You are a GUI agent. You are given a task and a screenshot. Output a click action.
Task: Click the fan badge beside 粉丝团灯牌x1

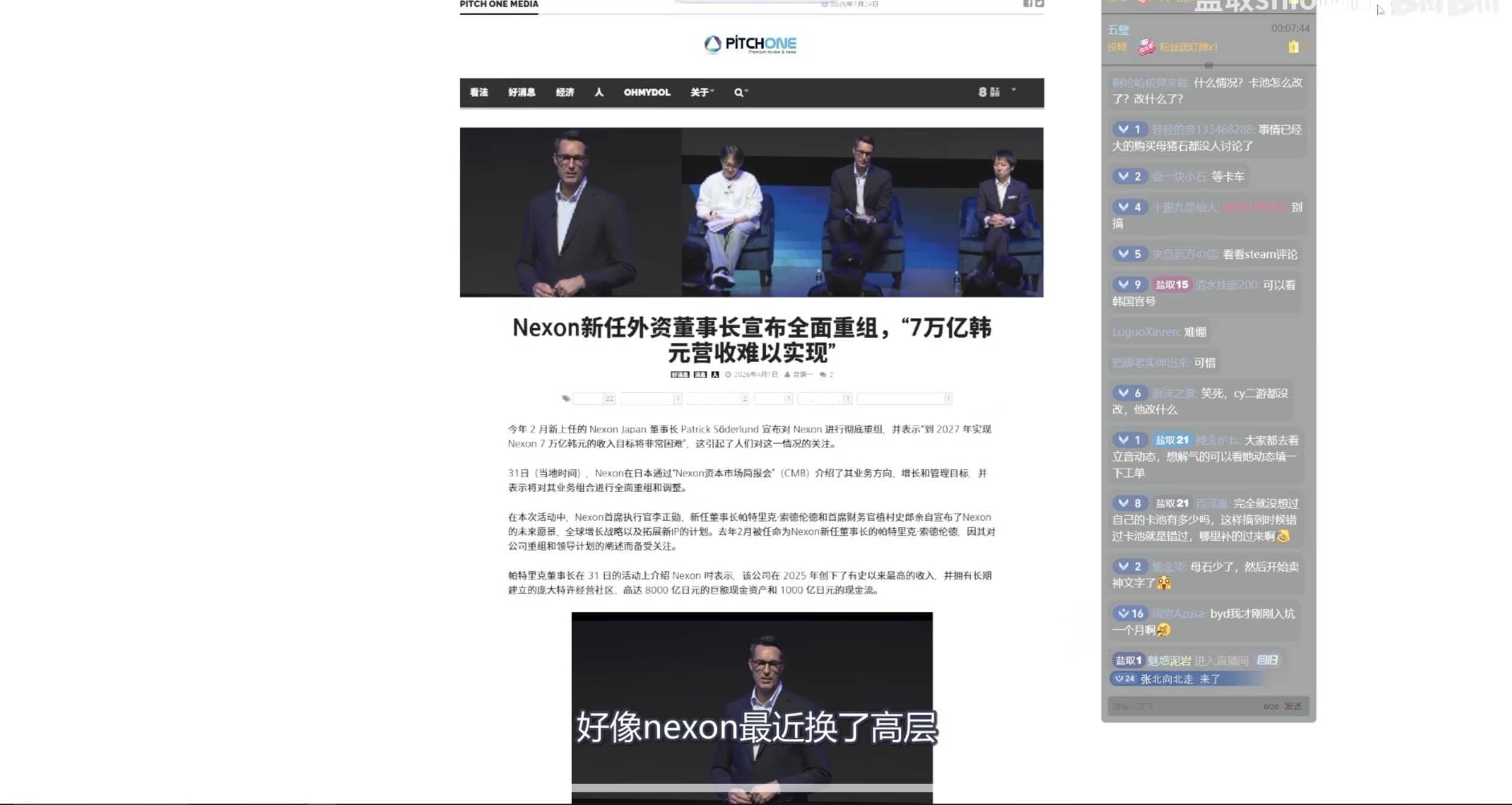pos(1146,47)
